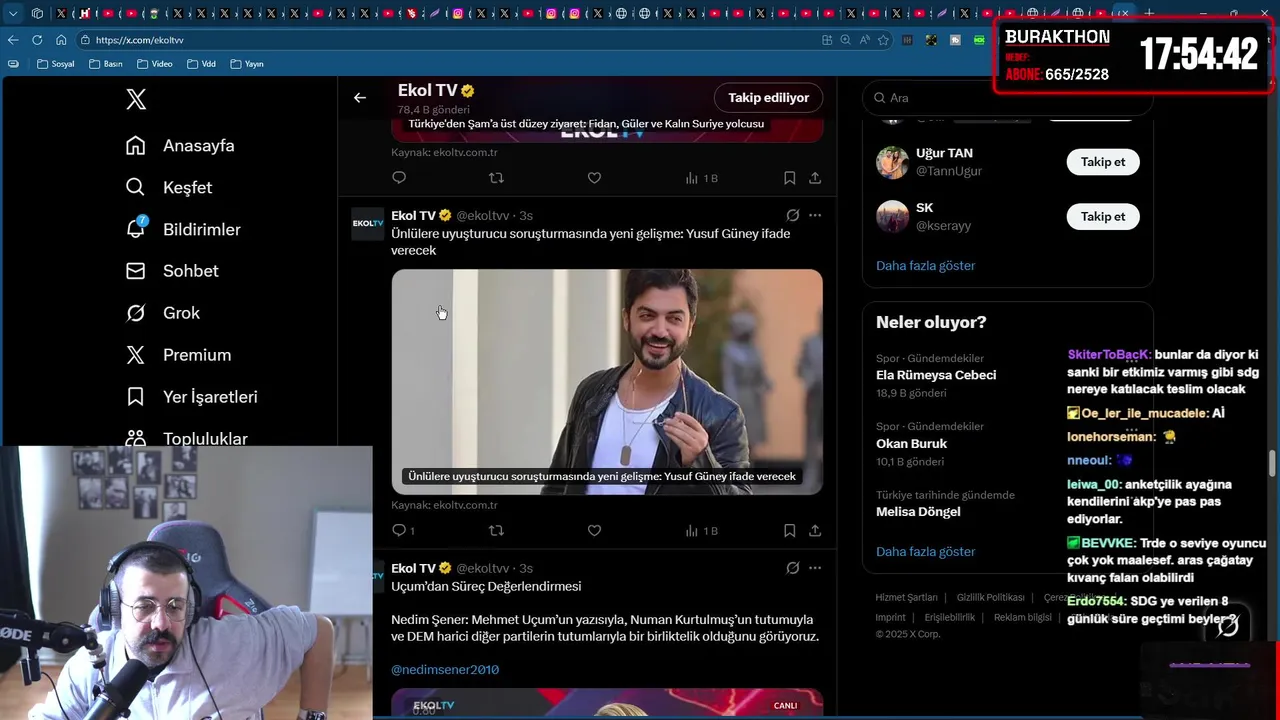Open the Imprint footer link

coord(890,618)
